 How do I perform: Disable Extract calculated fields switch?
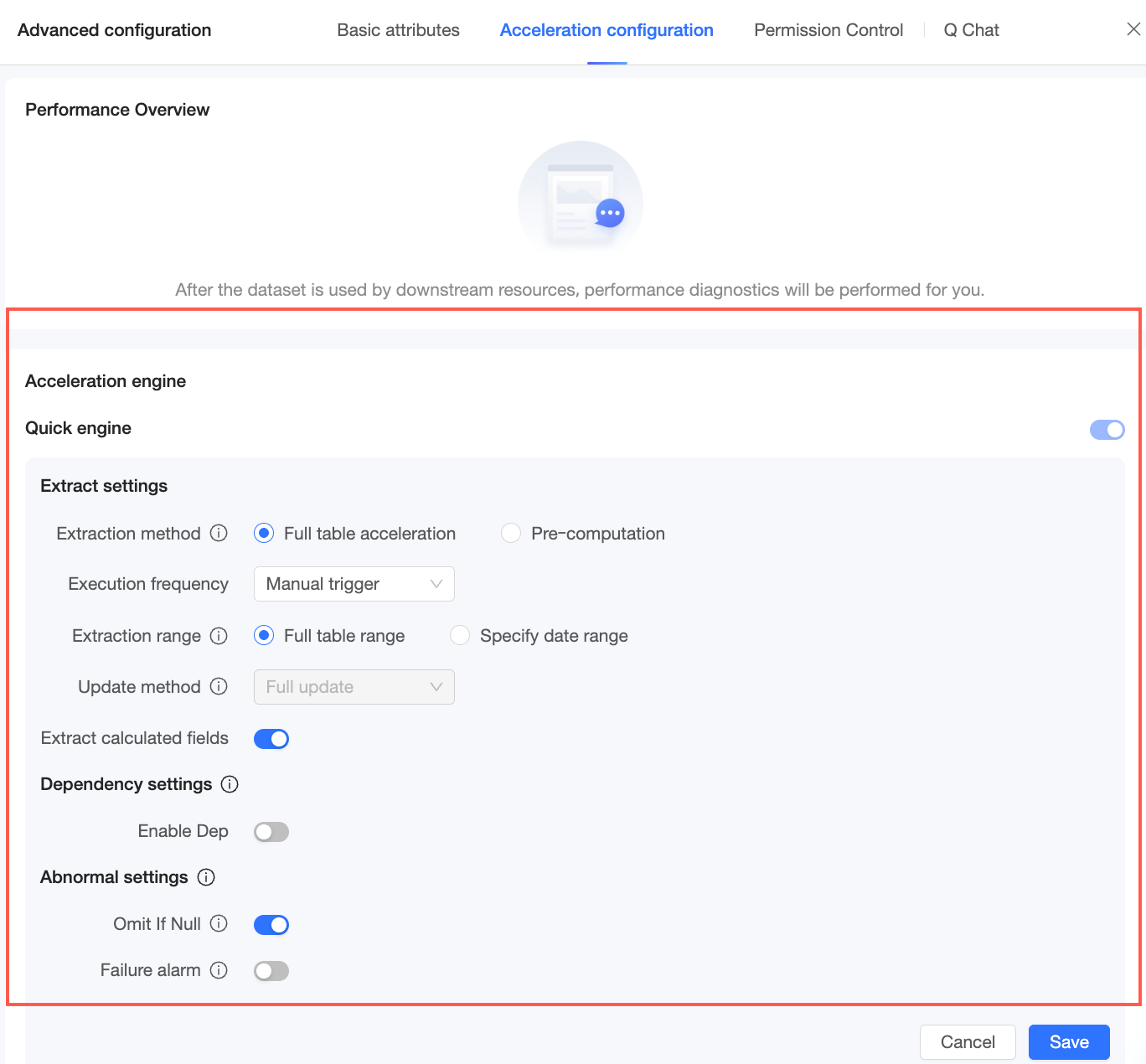click(x=271, y=739)
